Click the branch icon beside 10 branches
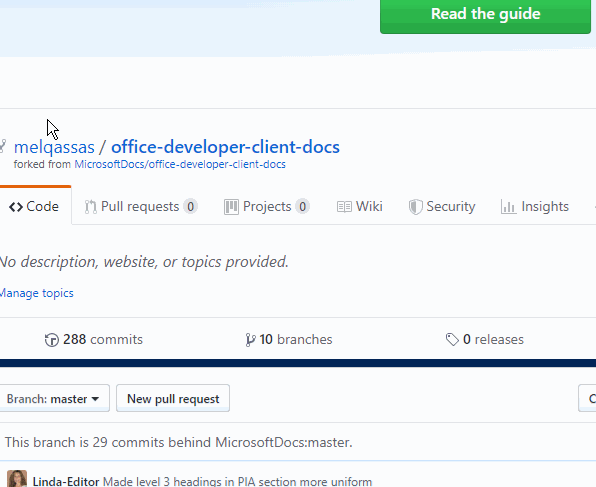Viewport: 596px width, 487px height. coord(250,340)
